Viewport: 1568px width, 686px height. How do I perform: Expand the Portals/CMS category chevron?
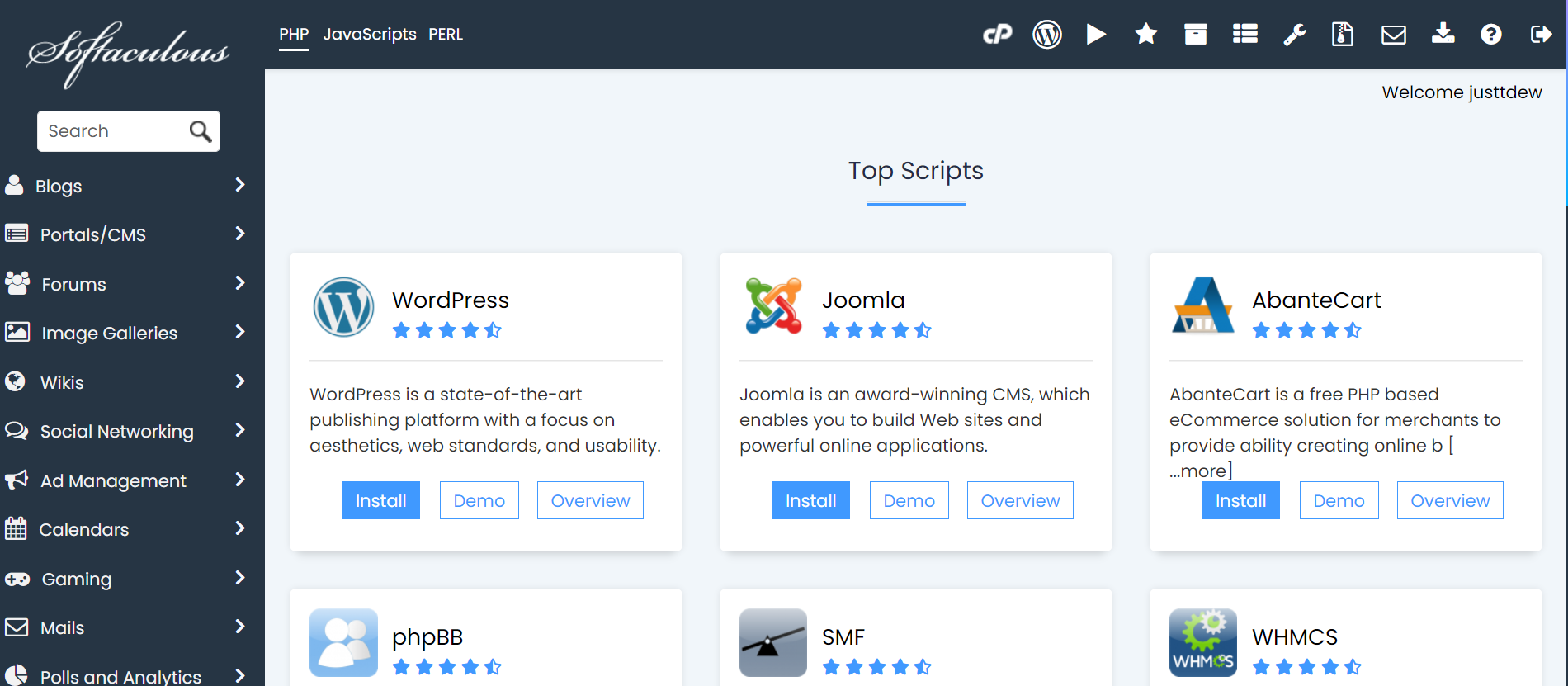click(240, 234)
